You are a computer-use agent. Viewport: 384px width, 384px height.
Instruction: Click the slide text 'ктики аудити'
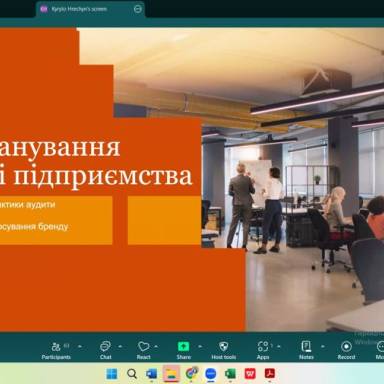pyautogui.click(x=27, y=204)
